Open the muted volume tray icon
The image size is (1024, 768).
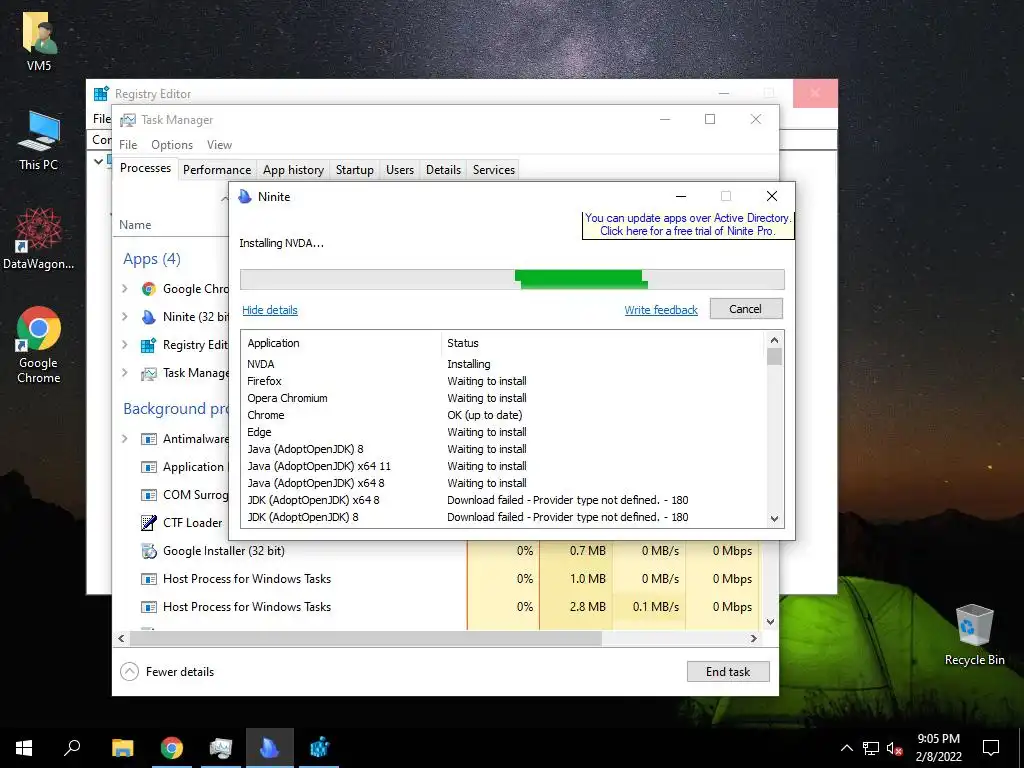pos(894,748)
